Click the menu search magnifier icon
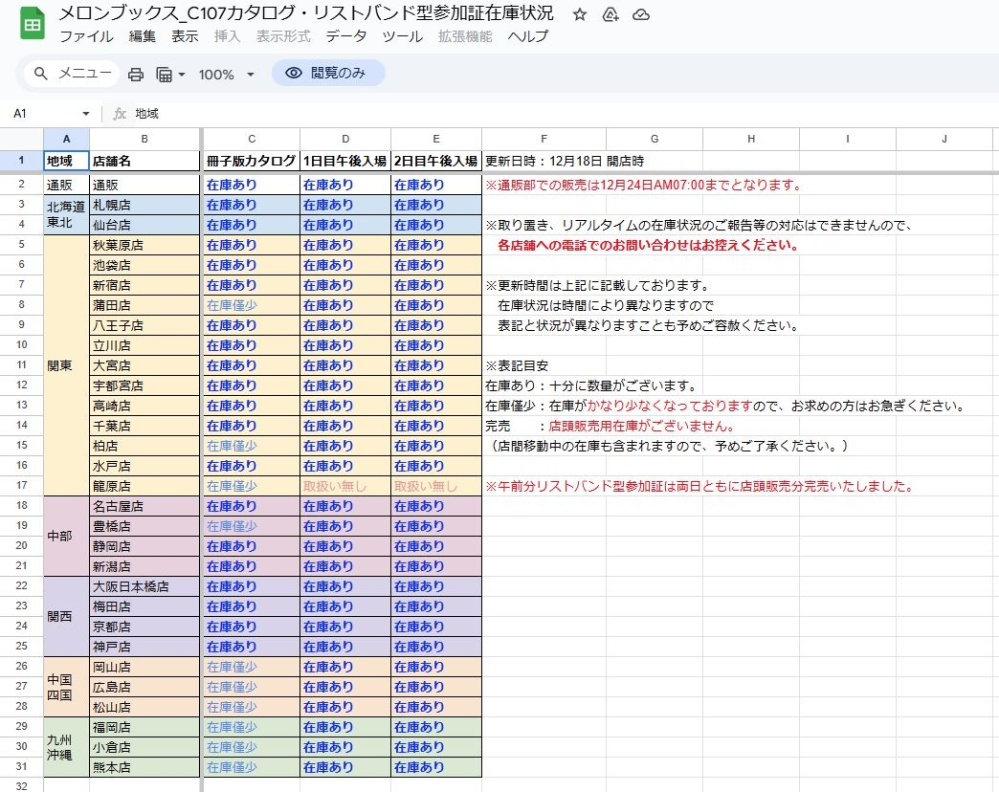Image resolution: width=999 pixels, height=792 pixels. [41, 73]
